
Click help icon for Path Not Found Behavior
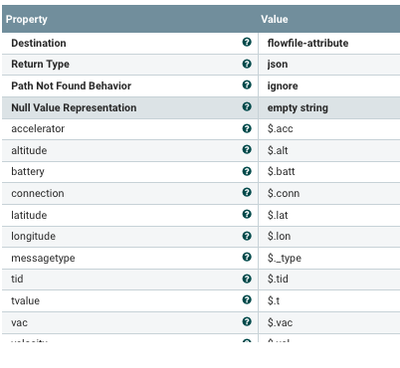[247, 85]
